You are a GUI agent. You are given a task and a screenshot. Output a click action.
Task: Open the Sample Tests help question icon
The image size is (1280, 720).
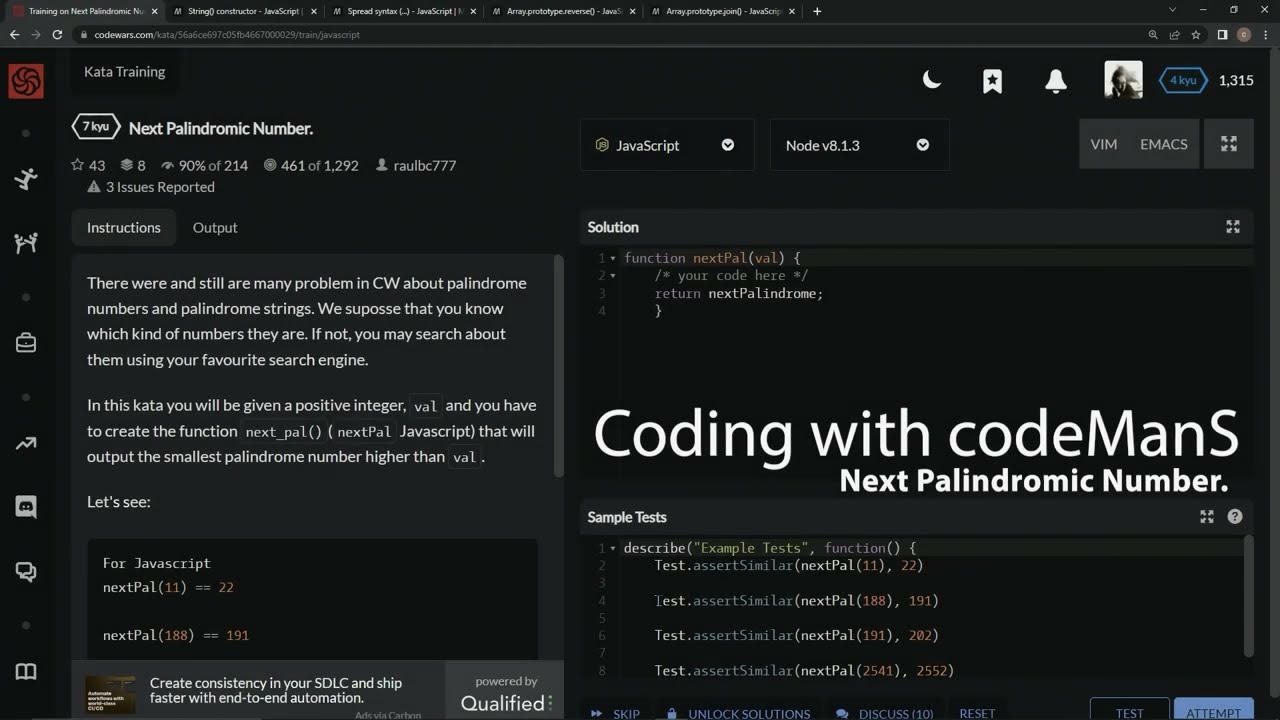1235,517
